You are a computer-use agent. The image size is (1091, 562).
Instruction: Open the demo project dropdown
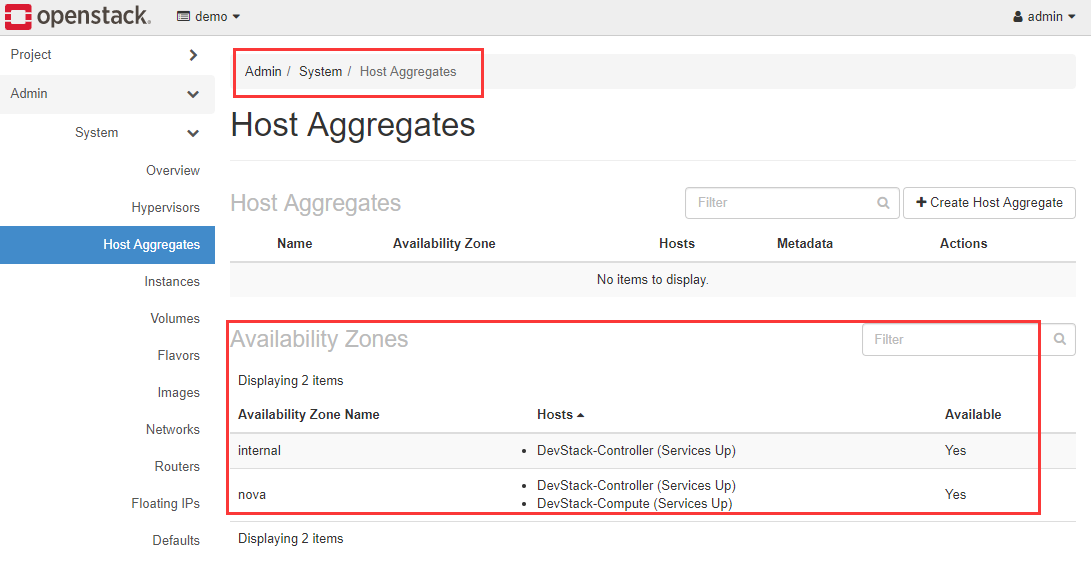(208, 16)
